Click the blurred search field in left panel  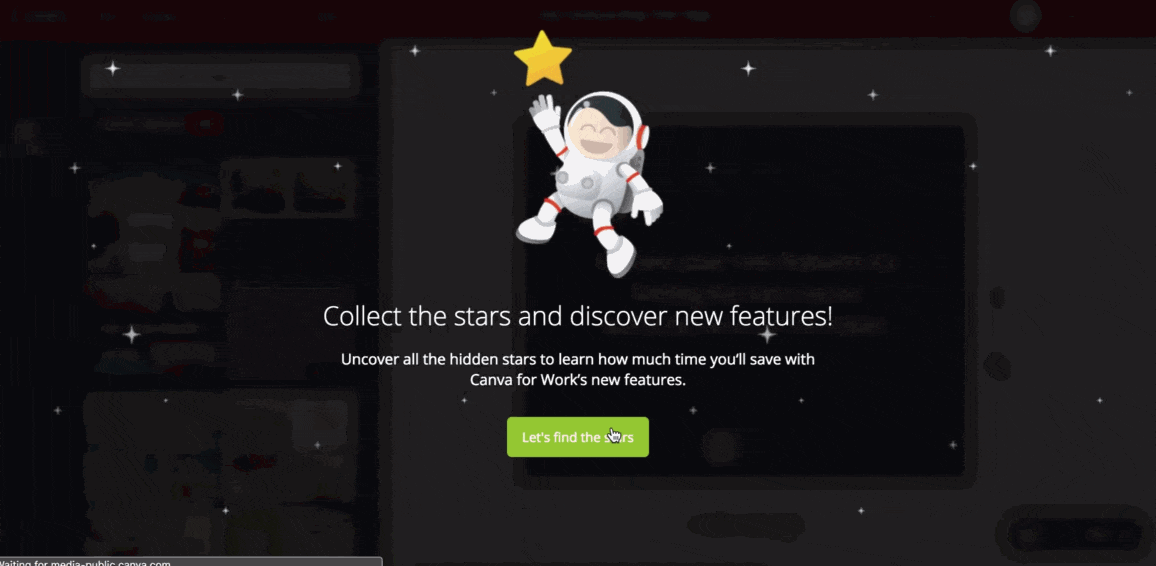click(x=220, y=76)
